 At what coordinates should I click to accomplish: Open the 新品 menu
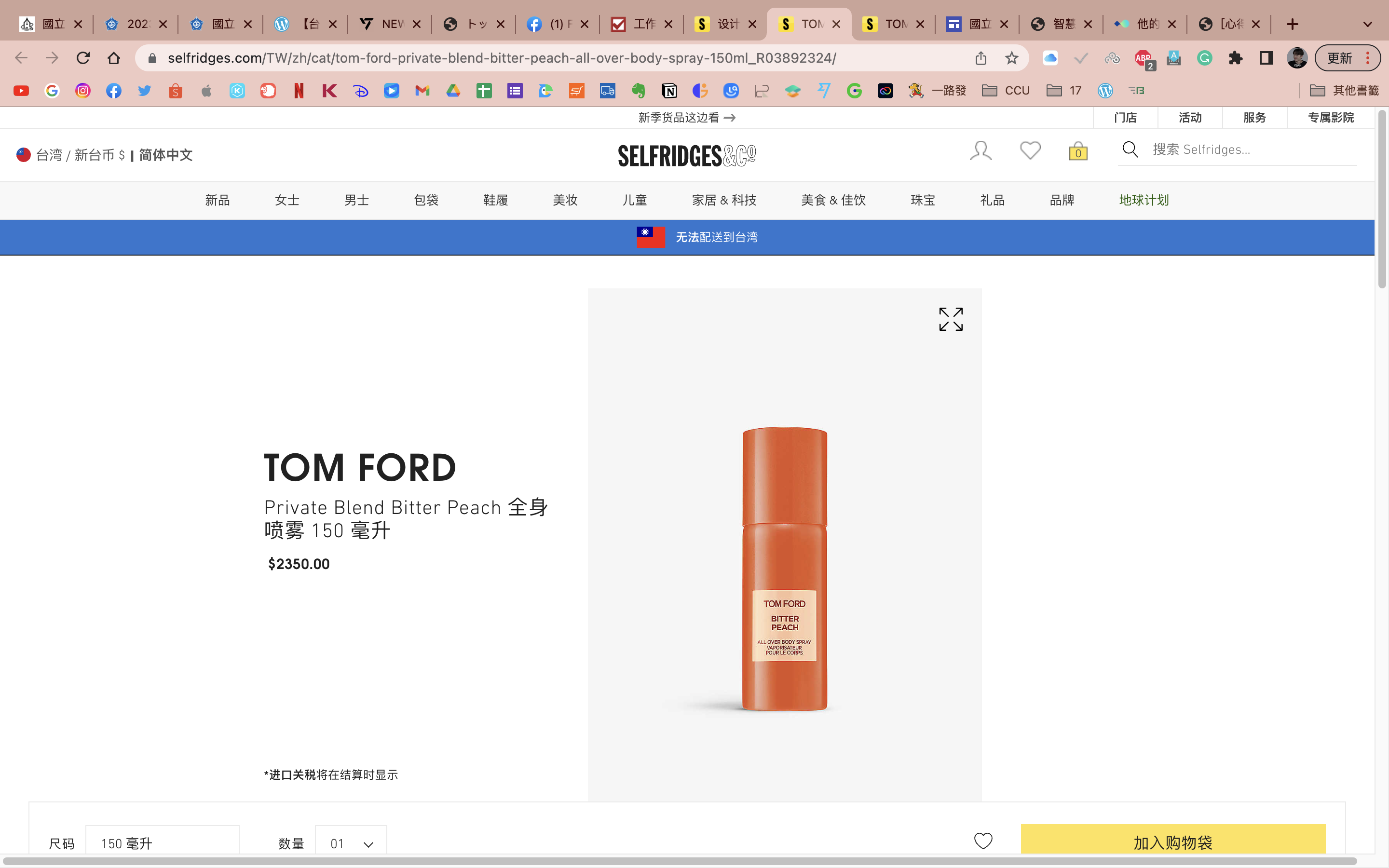click(218, 200)
